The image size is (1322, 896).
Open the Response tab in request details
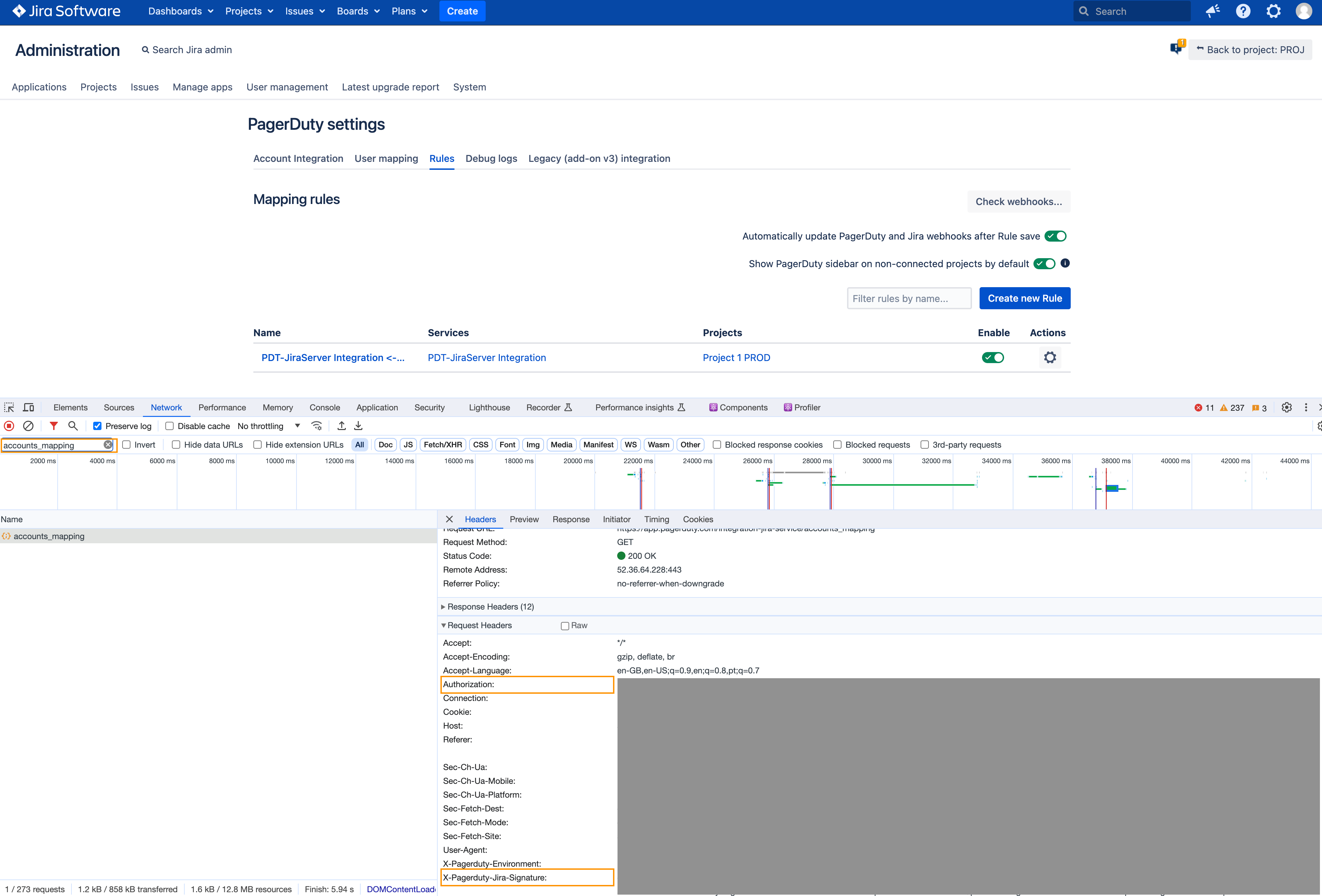(x=571, y=519)
